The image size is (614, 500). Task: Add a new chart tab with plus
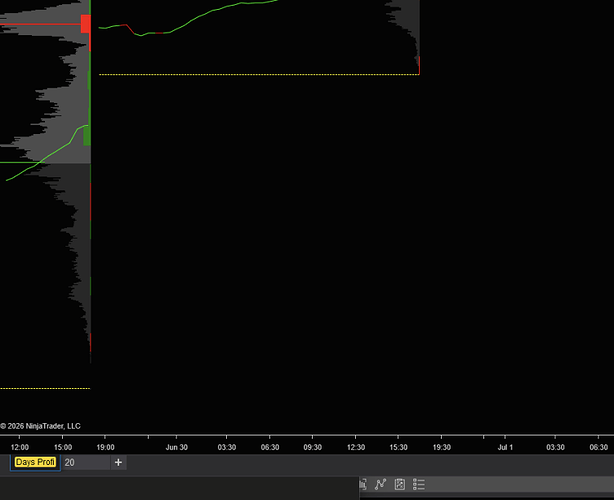click(118, 462)
